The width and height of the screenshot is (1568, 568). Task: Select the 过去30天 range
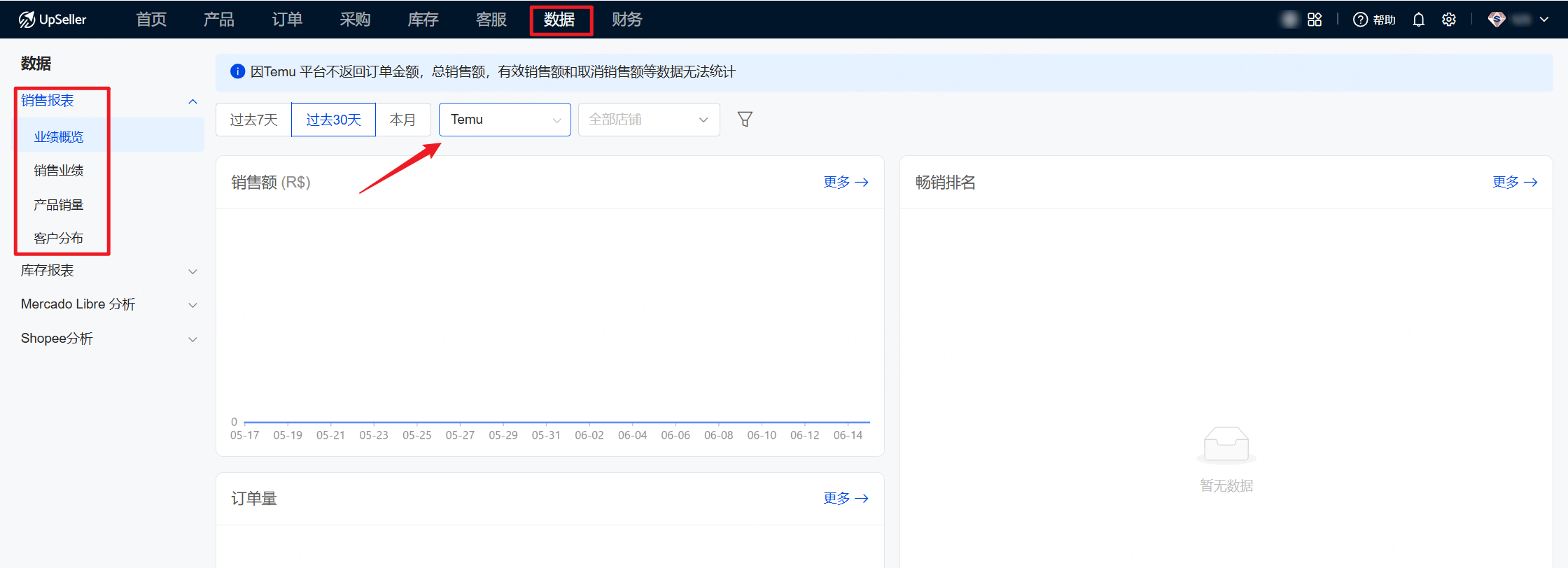tap(333, 120)
